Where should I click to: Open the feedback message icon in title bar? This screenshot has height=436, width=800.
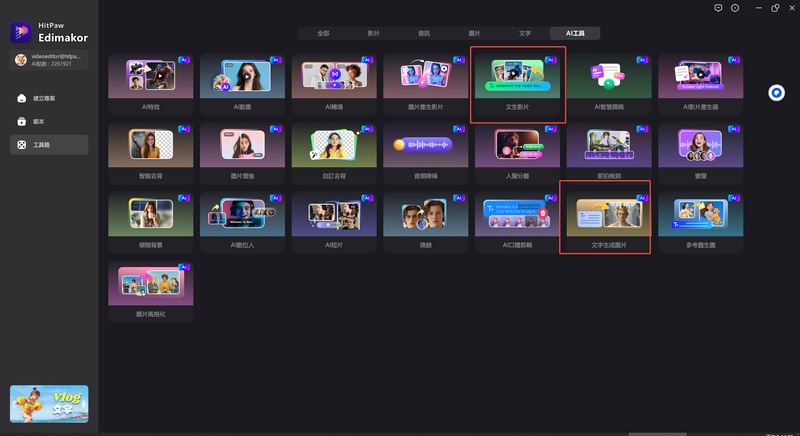point(718,8)
